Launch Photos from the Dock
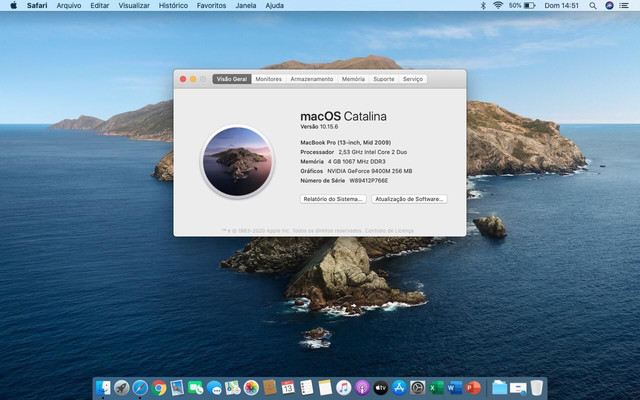The height and width of the screenshot is (400, 640). [x=251, y=387]
